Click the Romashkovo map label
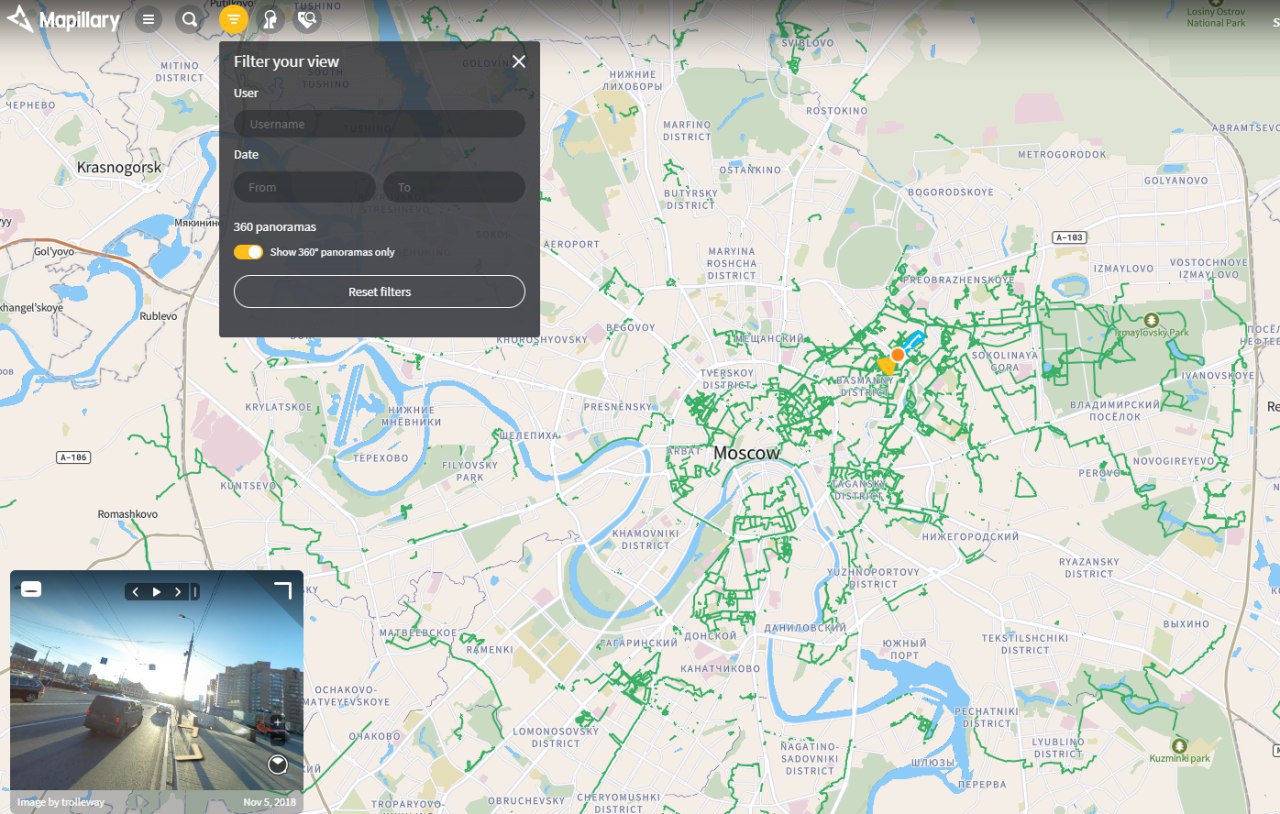1280x814 pixels. point(127,514)
